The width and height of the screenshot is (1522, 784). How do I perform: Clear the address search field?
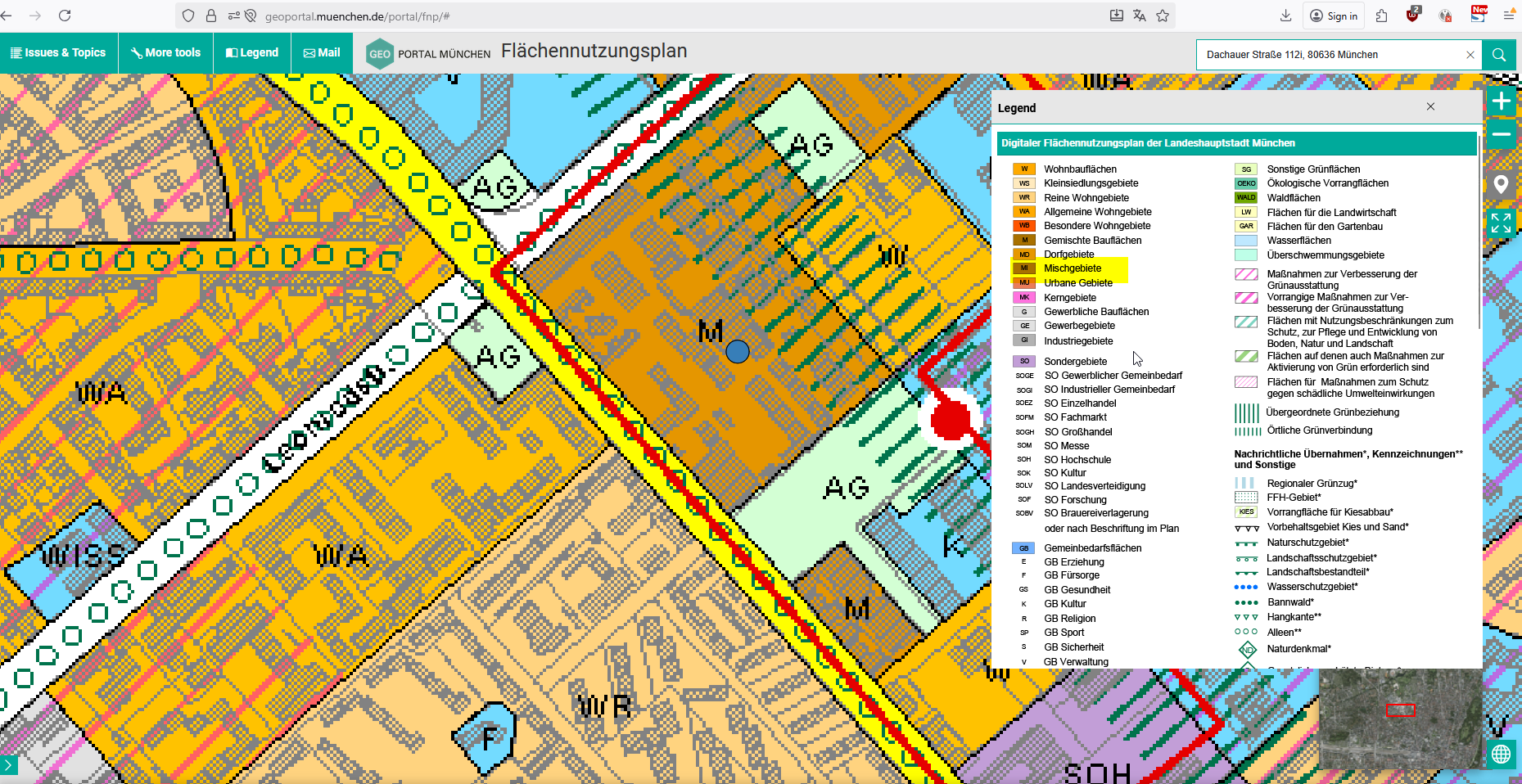[x=1470, y=55]
